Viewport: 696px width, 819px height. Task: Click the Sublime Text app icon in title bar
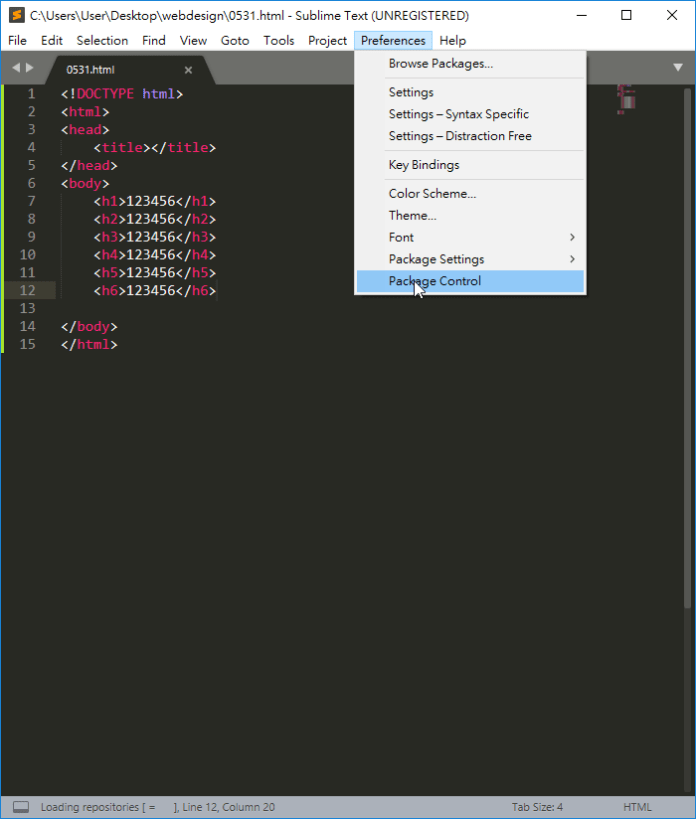click(15, 15)
